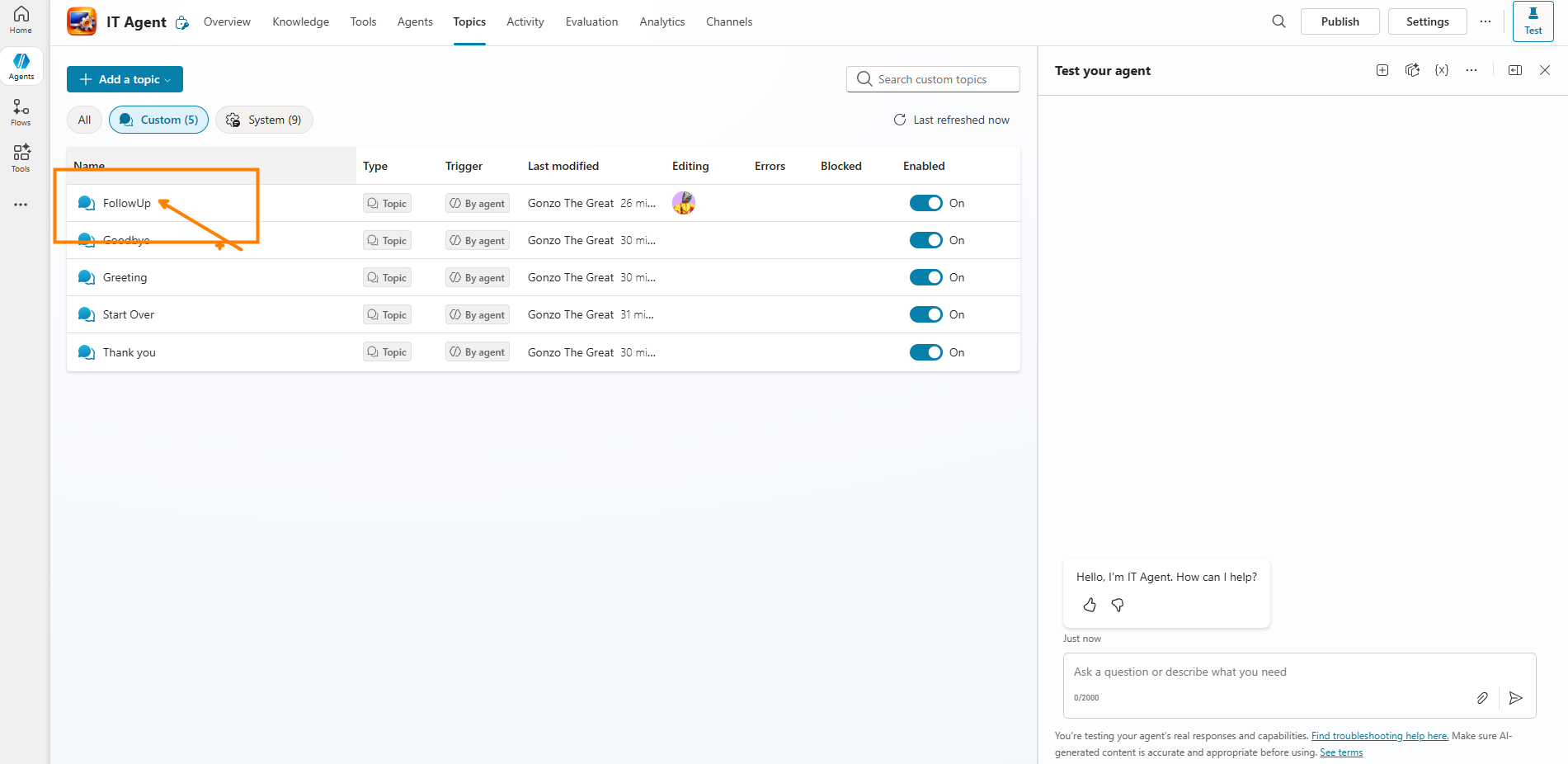Disable the FollowUp topic toggle
The width and height of the screenshot is (1568, 764).
[925, 203]
